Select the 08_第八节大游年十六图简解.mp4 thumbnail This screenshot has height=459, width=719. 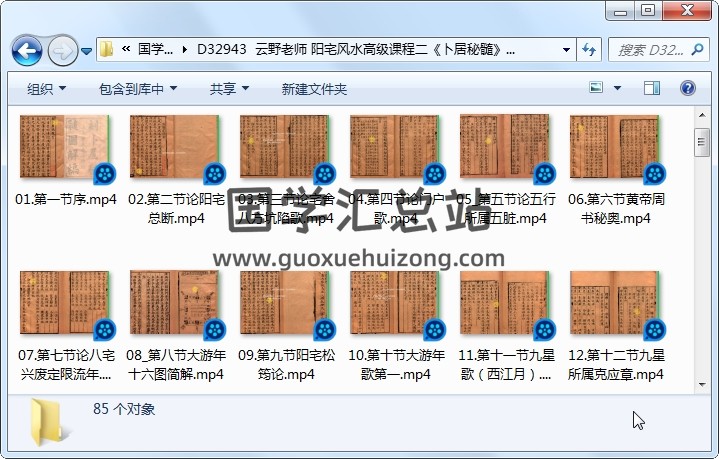tap(175, 303)
